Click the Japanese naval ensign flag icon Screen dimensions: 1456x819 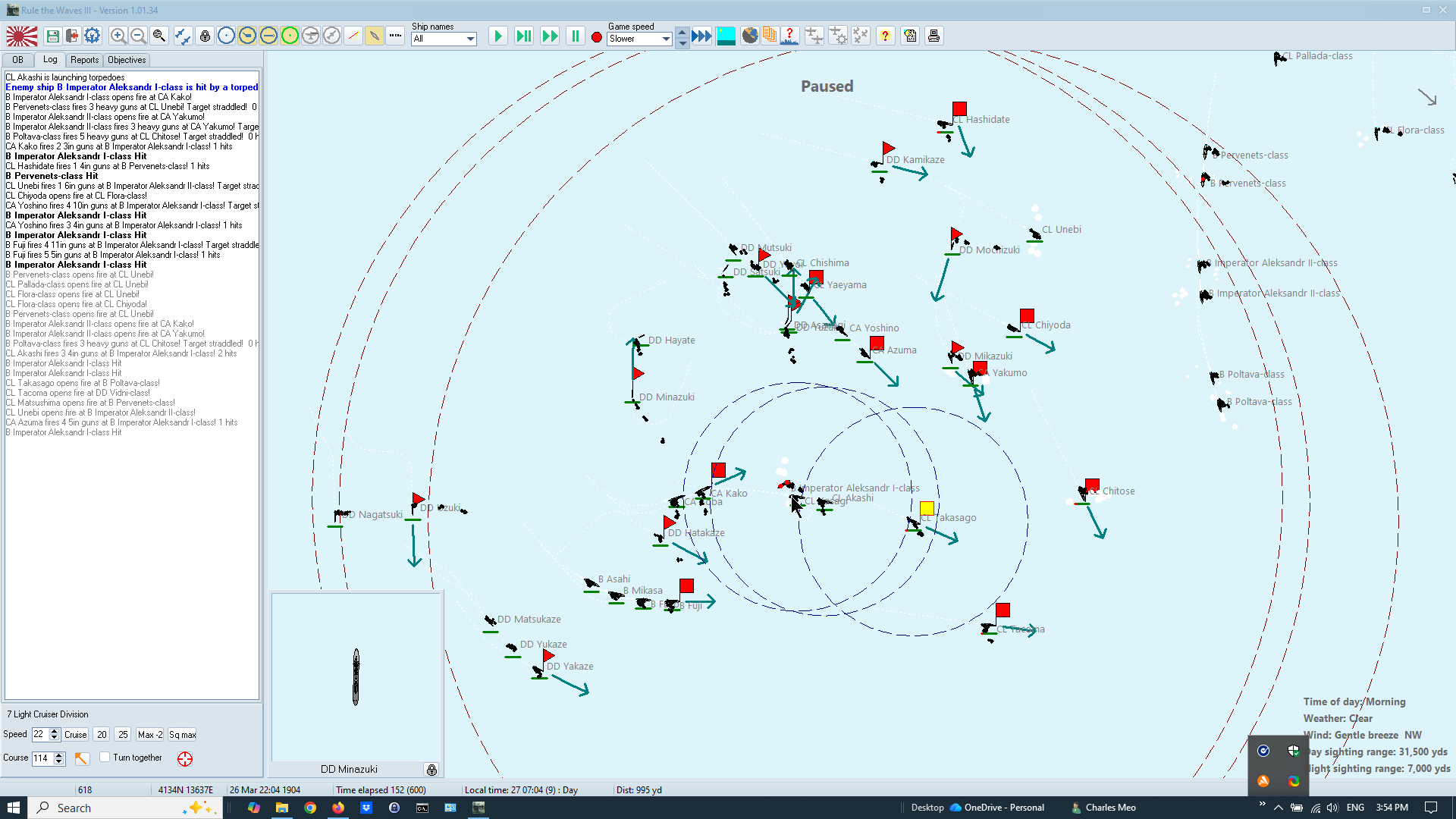coord(21,36)
